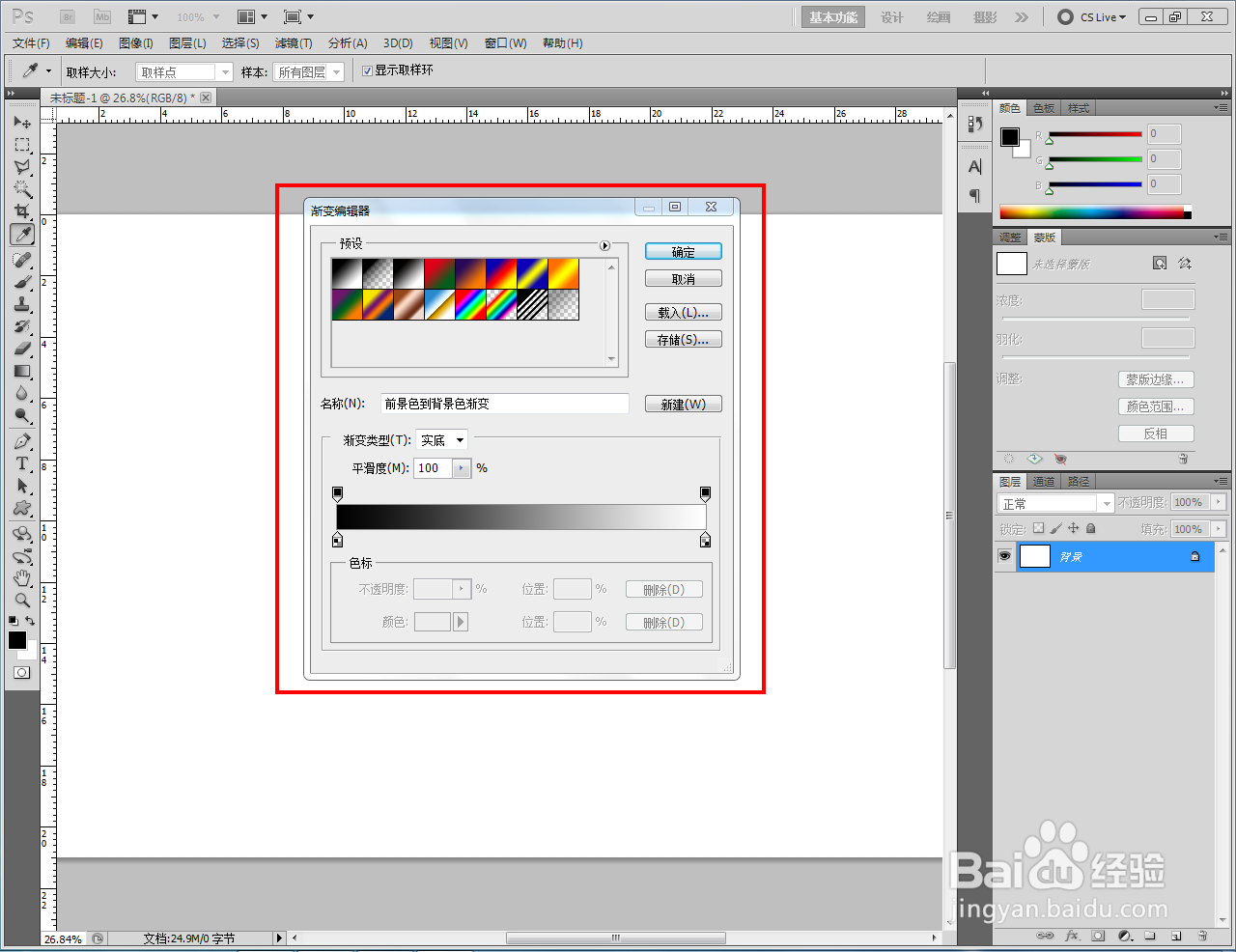Viewport: 1236px width, 952px height.
Task: Select the Path Selection tool
Action: (x=22, y=486)
